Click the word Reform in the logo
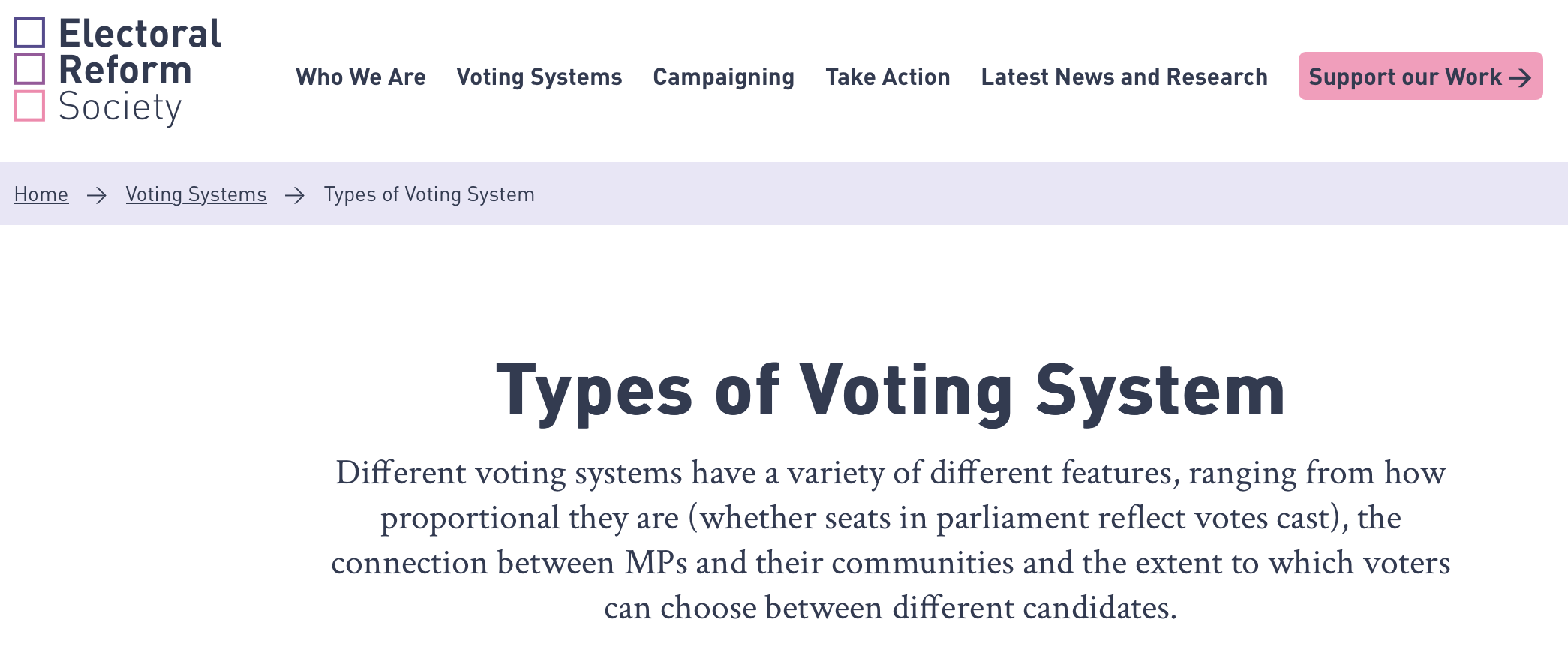The height and width of the screenshot is (650, 1568). coord(125,70)
